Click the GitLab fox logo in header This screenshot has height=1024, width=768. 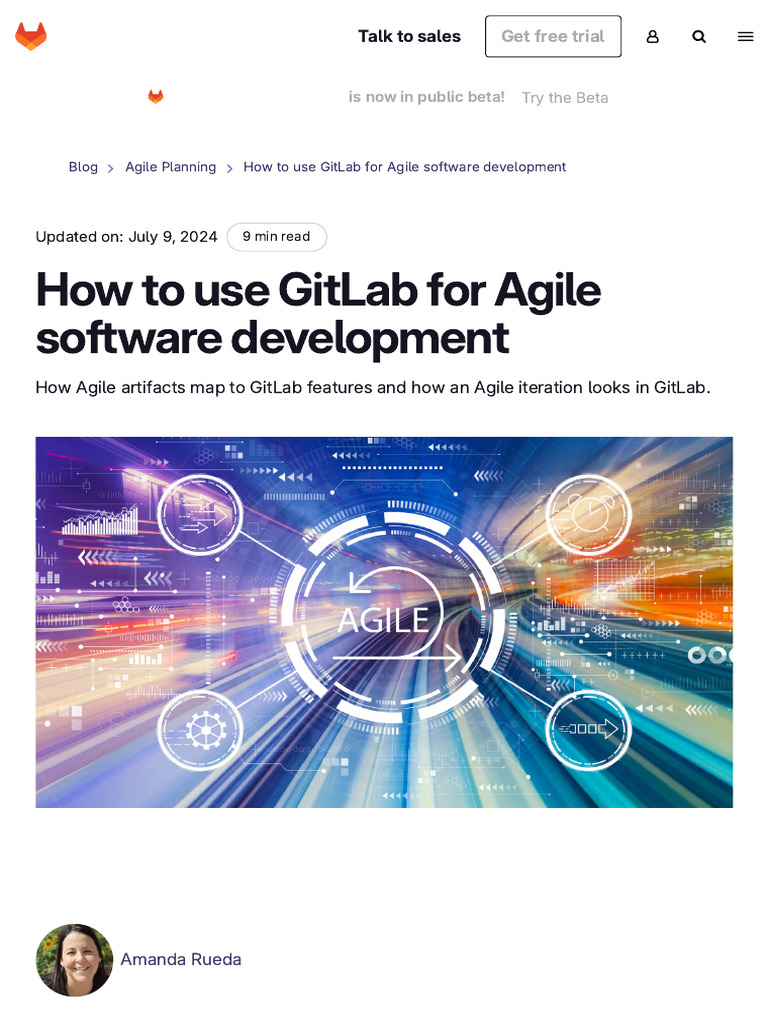pyautogui.click(x=31, y=36)
